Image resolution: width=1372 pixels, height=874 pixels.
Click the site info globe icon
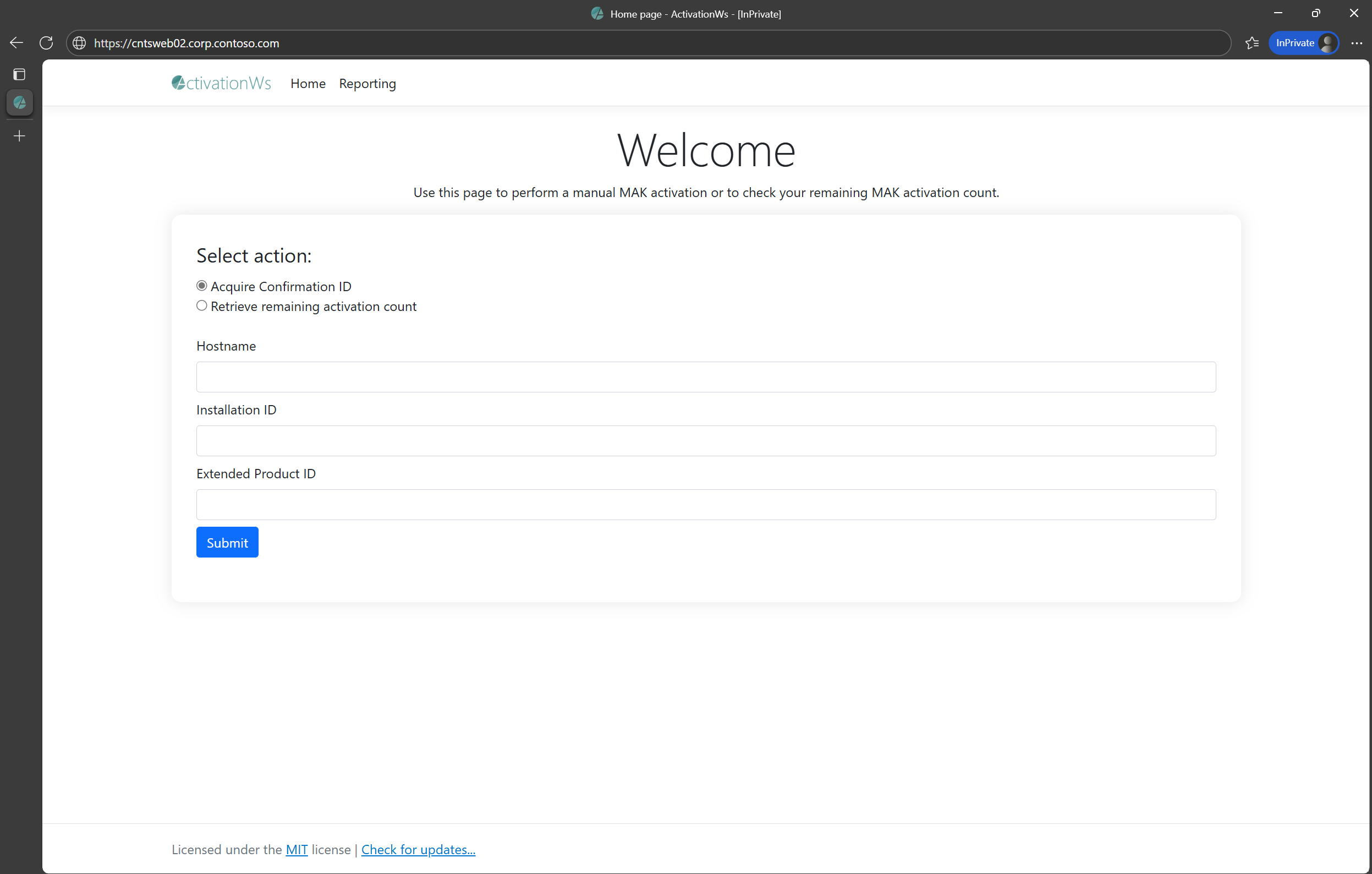(x=79, y=43)
